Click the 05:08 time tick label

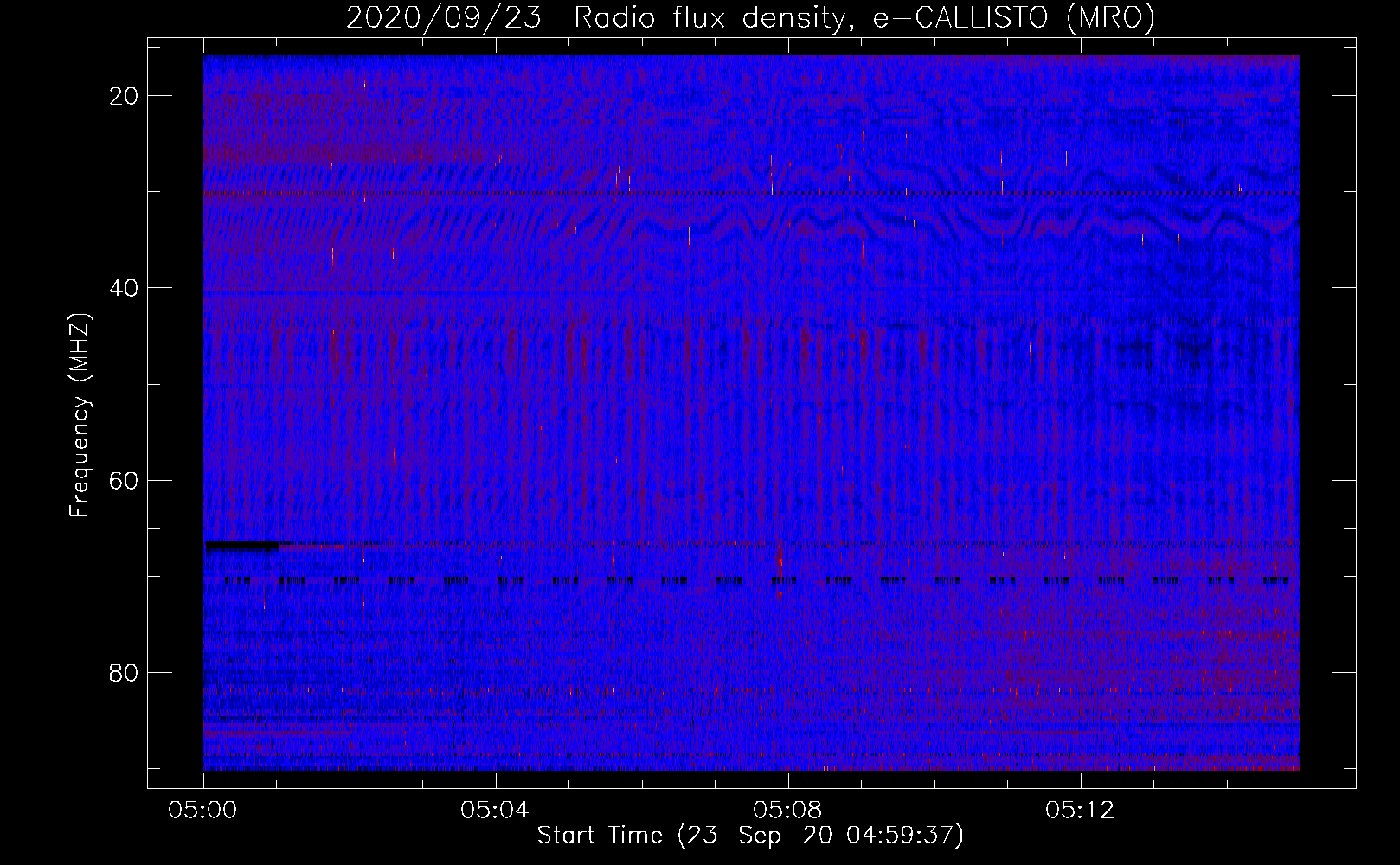tap(787, 811)
